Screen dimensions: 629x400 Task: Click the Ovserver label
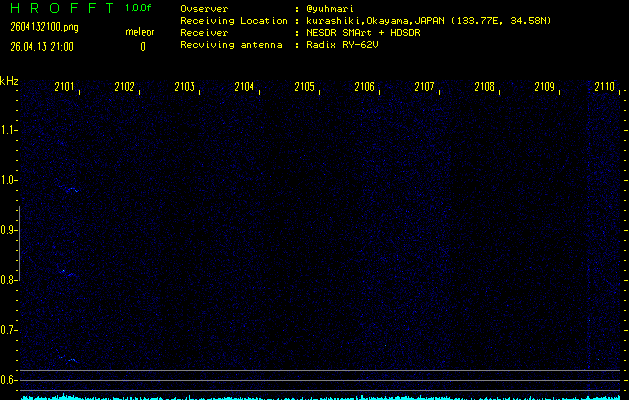tap(204, 9)
